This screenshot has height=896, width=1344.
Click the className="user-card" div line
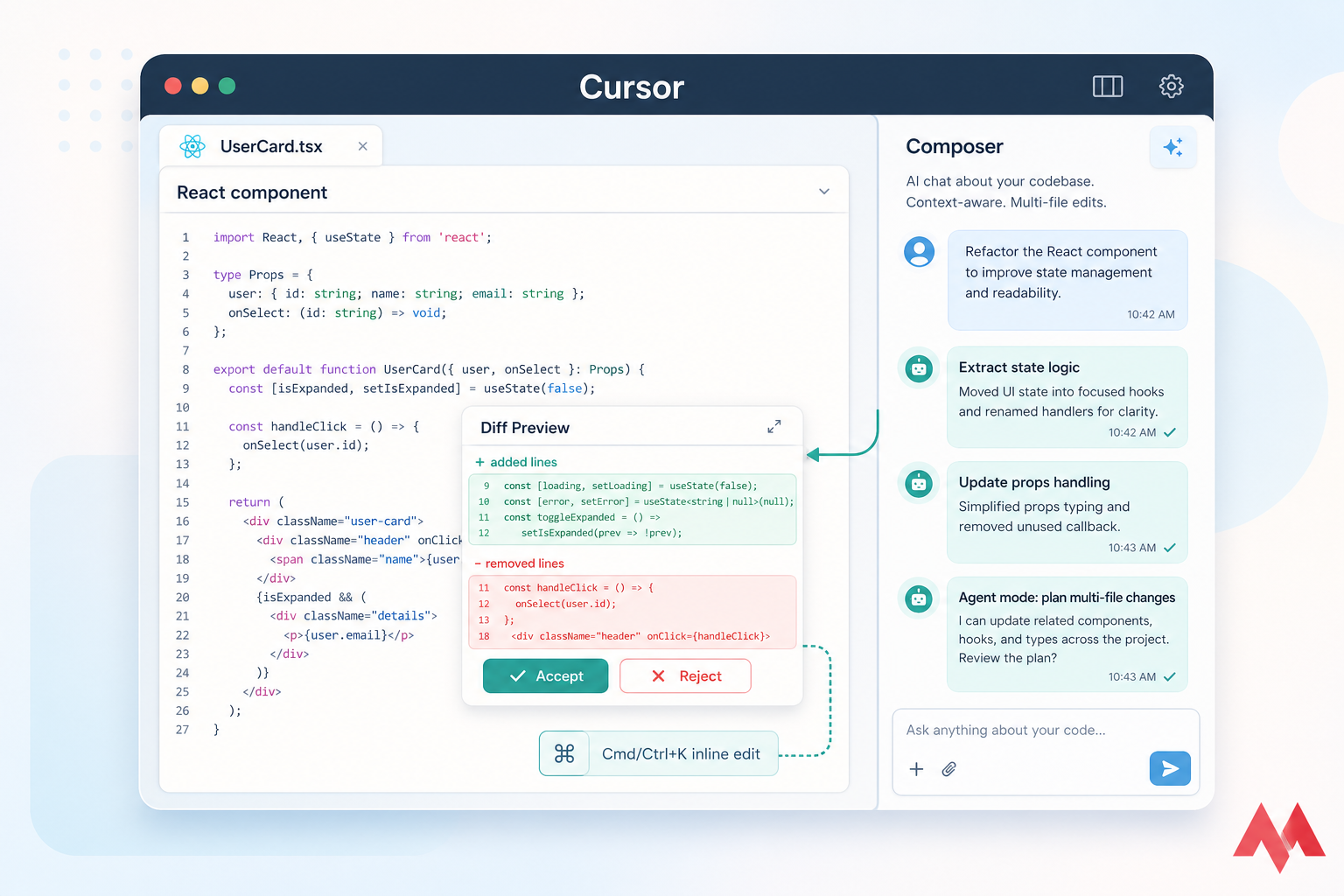point(333,521)
